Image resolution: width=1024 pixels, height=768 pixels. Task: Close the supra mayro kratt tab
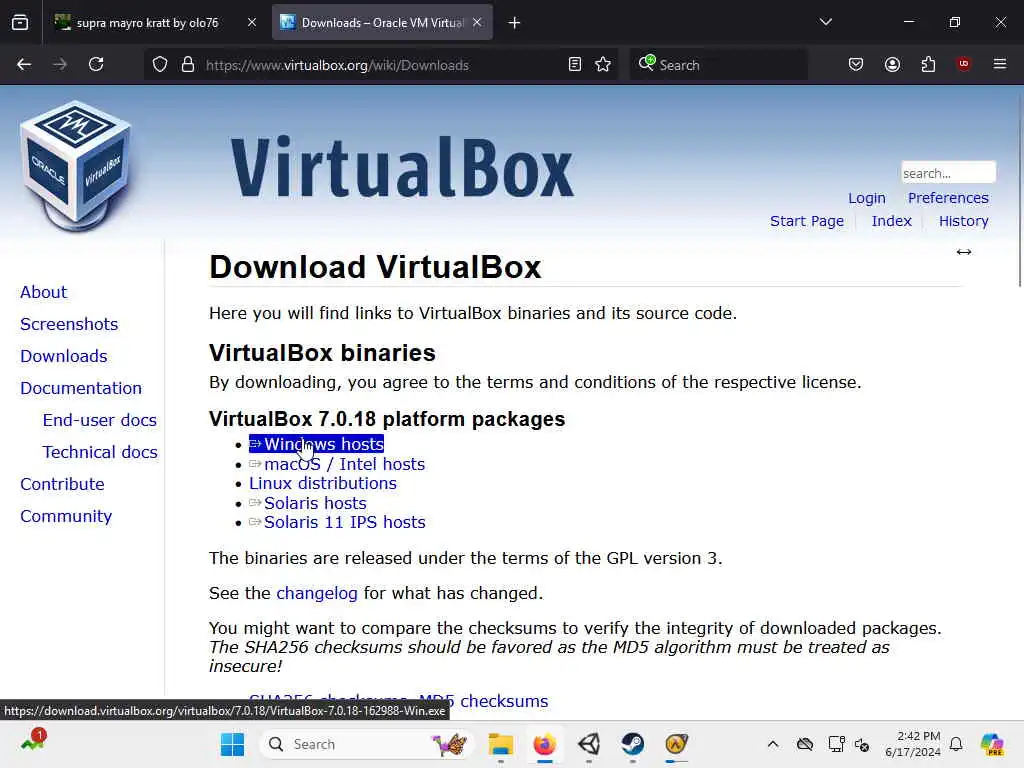click(x=251, y=23)
